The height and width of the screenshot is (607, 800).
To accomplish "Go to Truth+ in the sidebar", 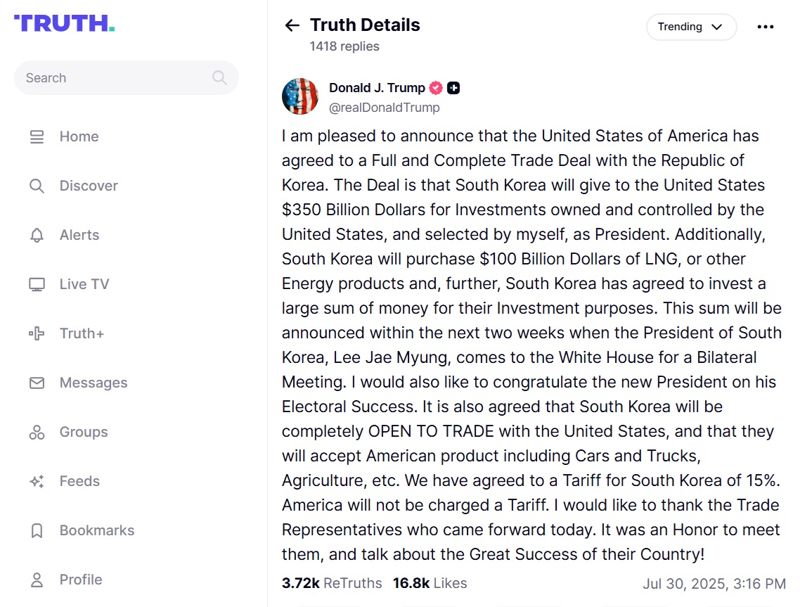I will pos(81,333).
